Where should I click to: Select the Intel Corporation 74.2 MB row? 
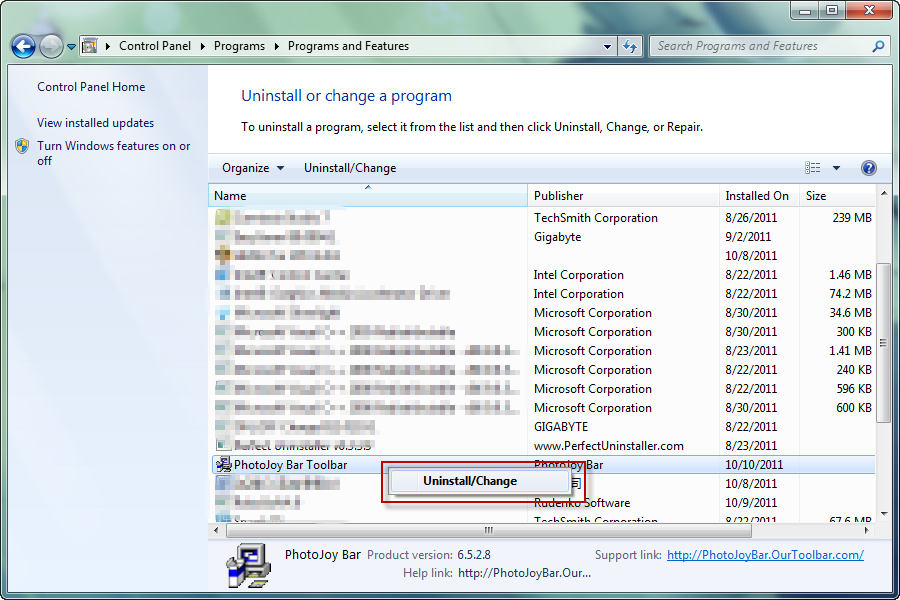(x=542, y=293)
